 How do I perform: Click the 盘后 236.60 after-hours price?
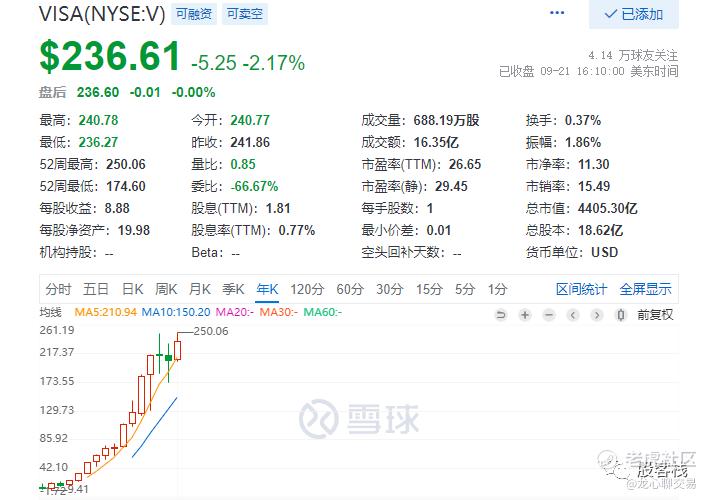tap(98, 92)
